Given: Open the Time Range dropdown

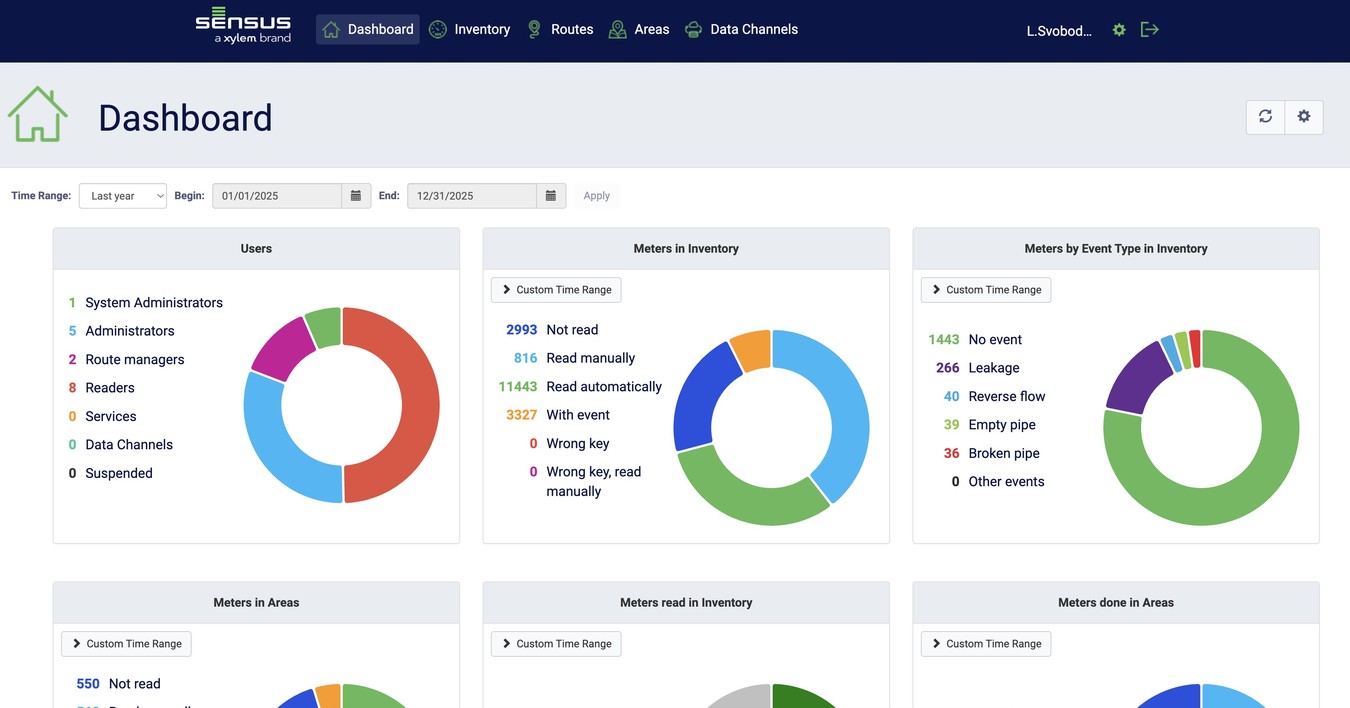Looking at the screenshot, I should pyautogui.click(x=123, y=196).
